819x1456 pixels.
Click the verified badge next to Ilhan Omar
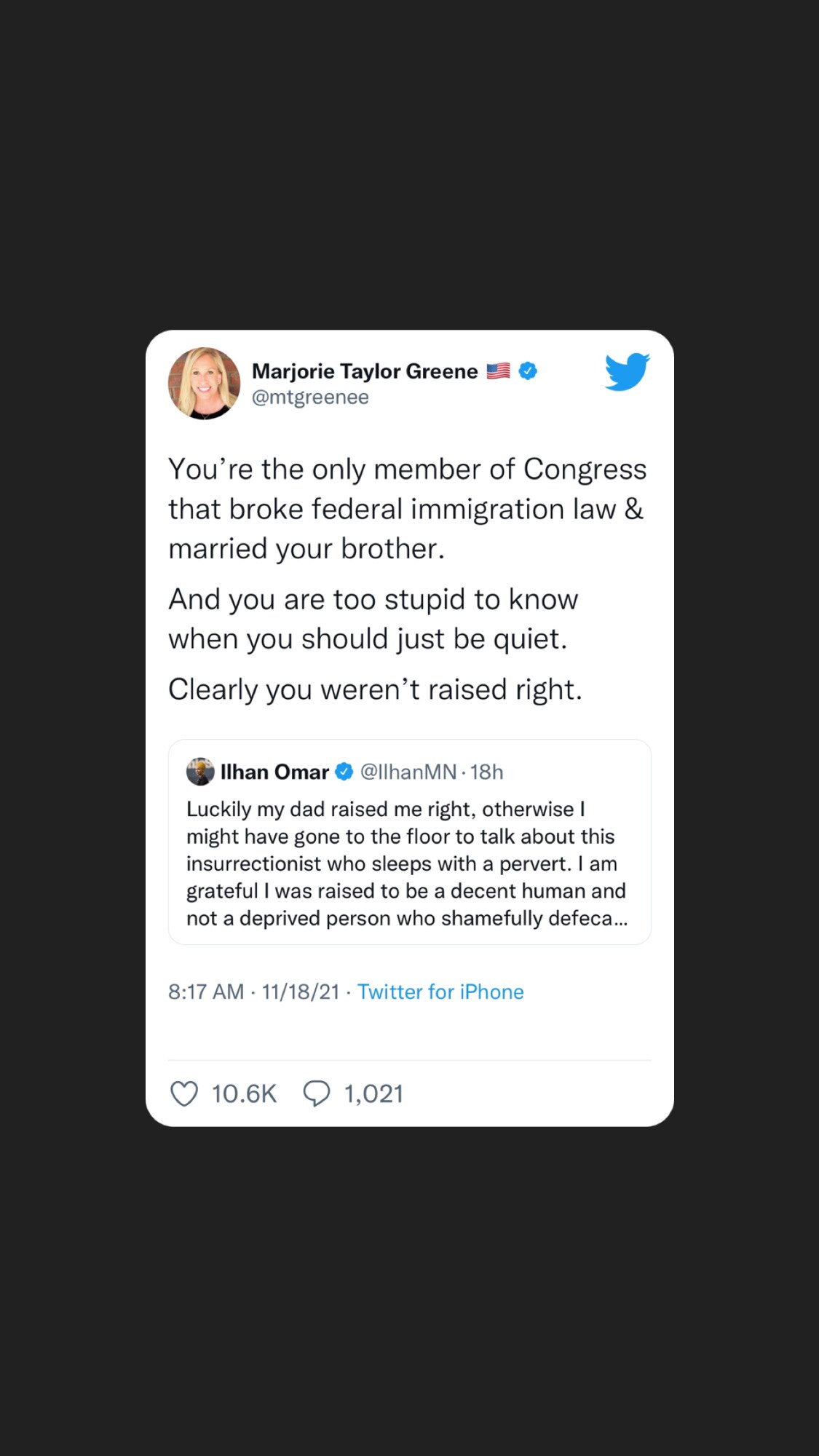(341, 772)
